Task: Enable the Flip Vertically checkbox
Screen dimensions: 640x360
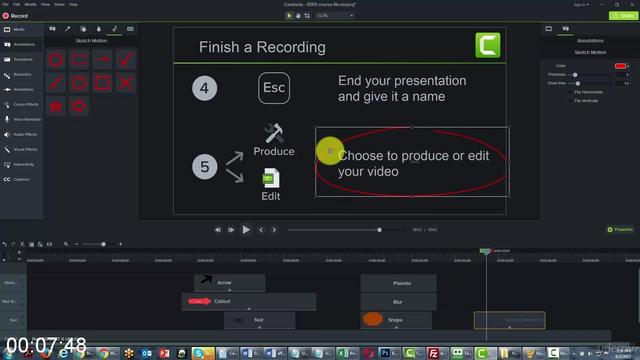Action: pos(571,101)
